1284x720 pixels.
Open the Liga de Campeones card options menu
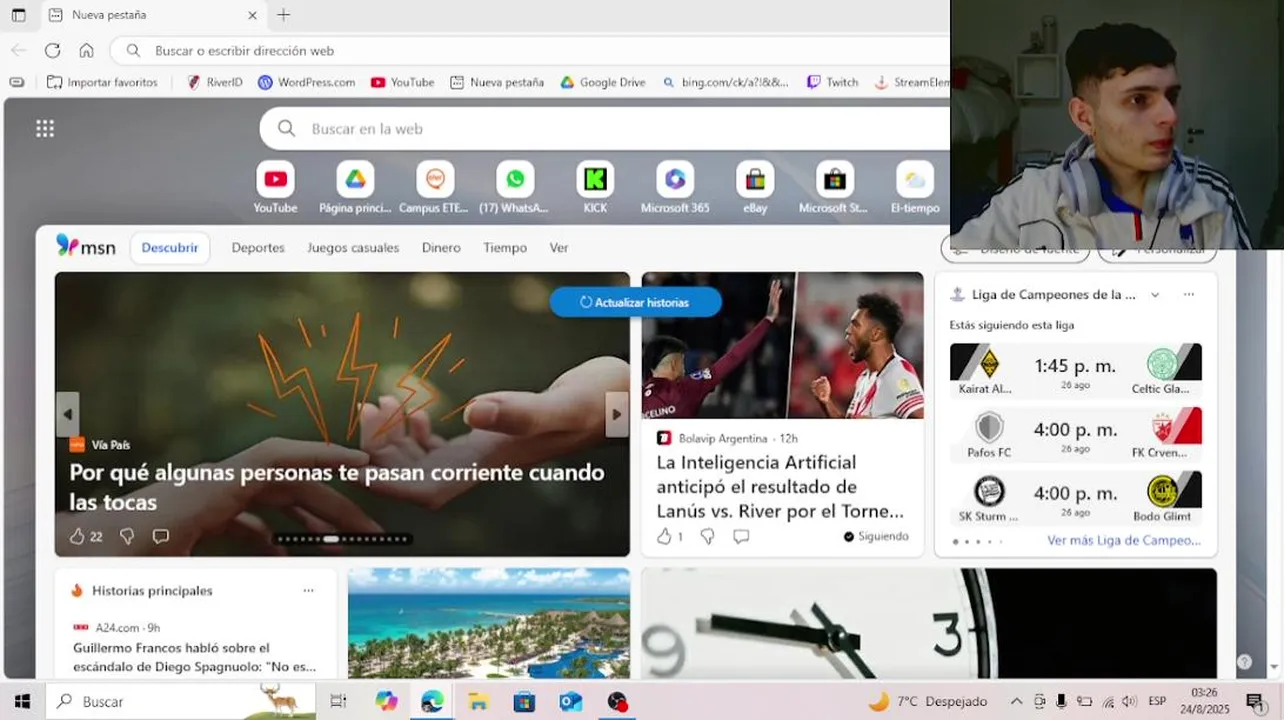(1189, 295)
